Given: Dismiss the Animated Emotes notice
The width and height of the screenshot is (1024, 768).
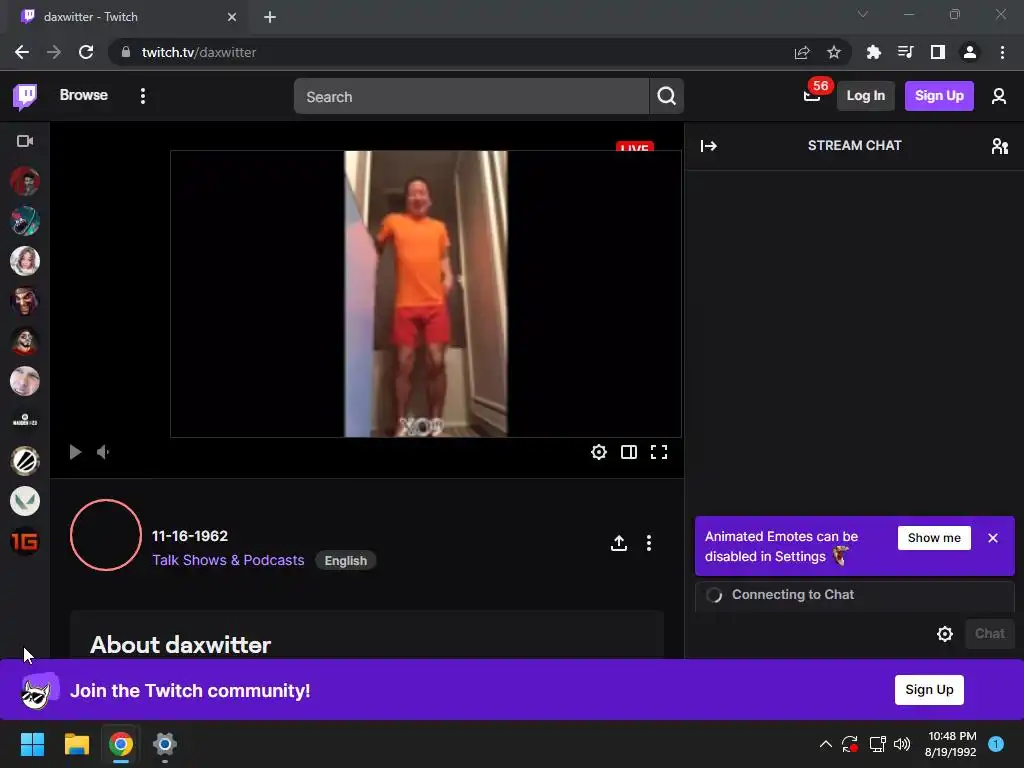Looking at the screenshot, I should 993,538.
